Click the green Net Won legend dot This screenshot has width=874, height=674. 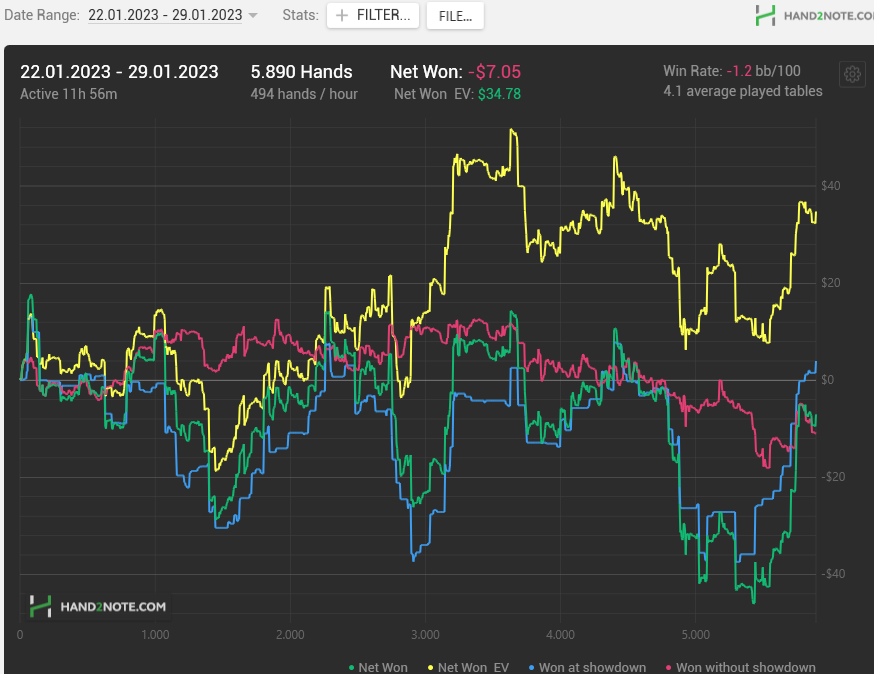click(351, 667)
